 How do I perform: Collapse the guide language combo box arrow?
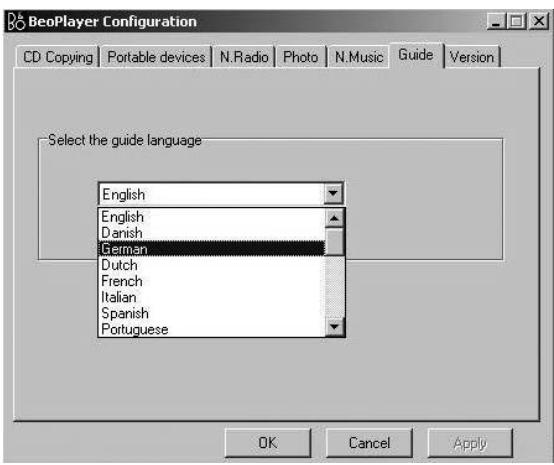click(333, 193)
